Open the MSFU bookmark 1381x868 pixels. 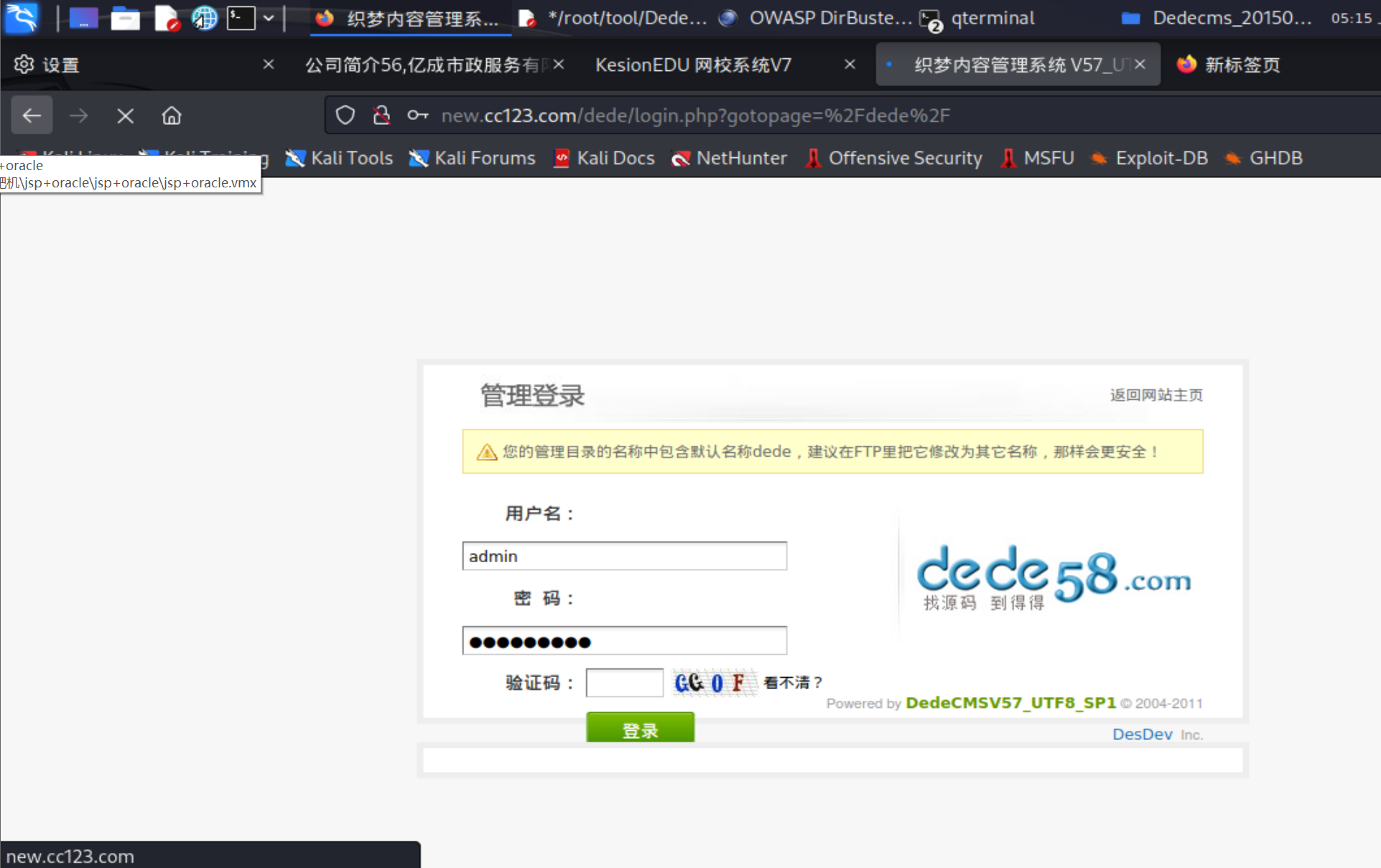pyautogui.click(x=1037, y=158)
